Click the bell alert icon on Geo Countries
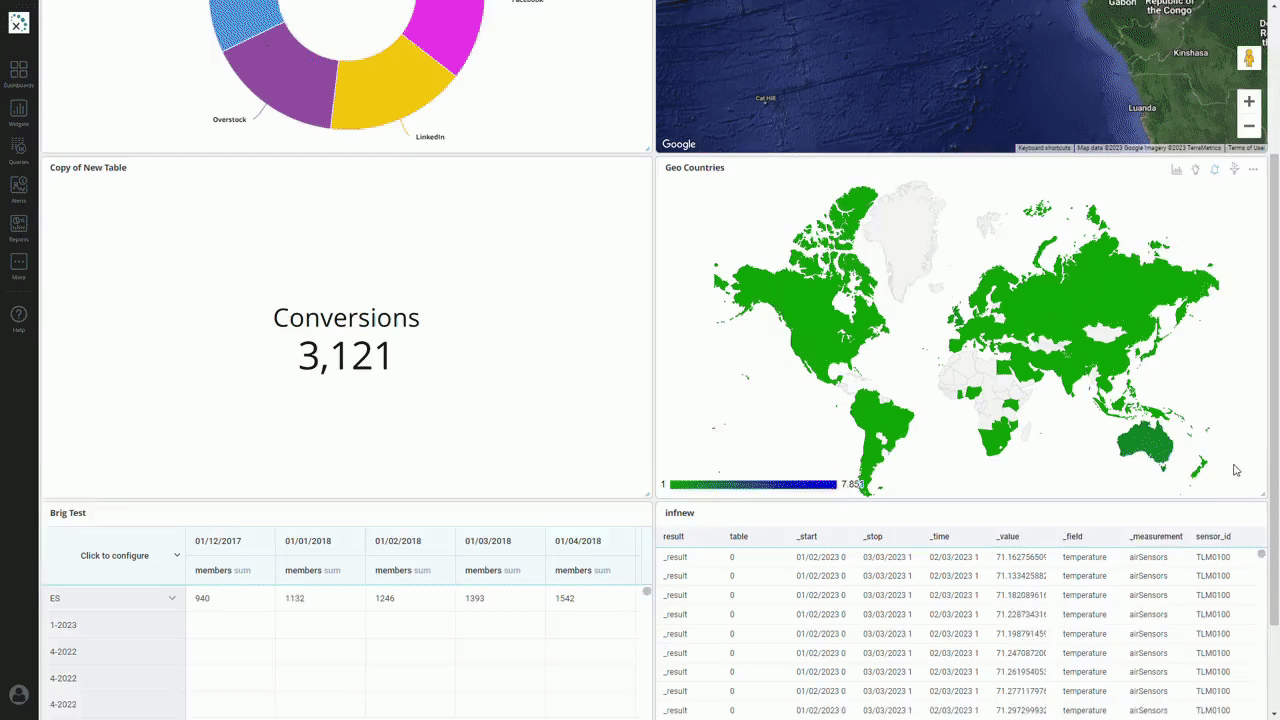The width and height of the screenshot is (1280, 720). pos(1214,169)
